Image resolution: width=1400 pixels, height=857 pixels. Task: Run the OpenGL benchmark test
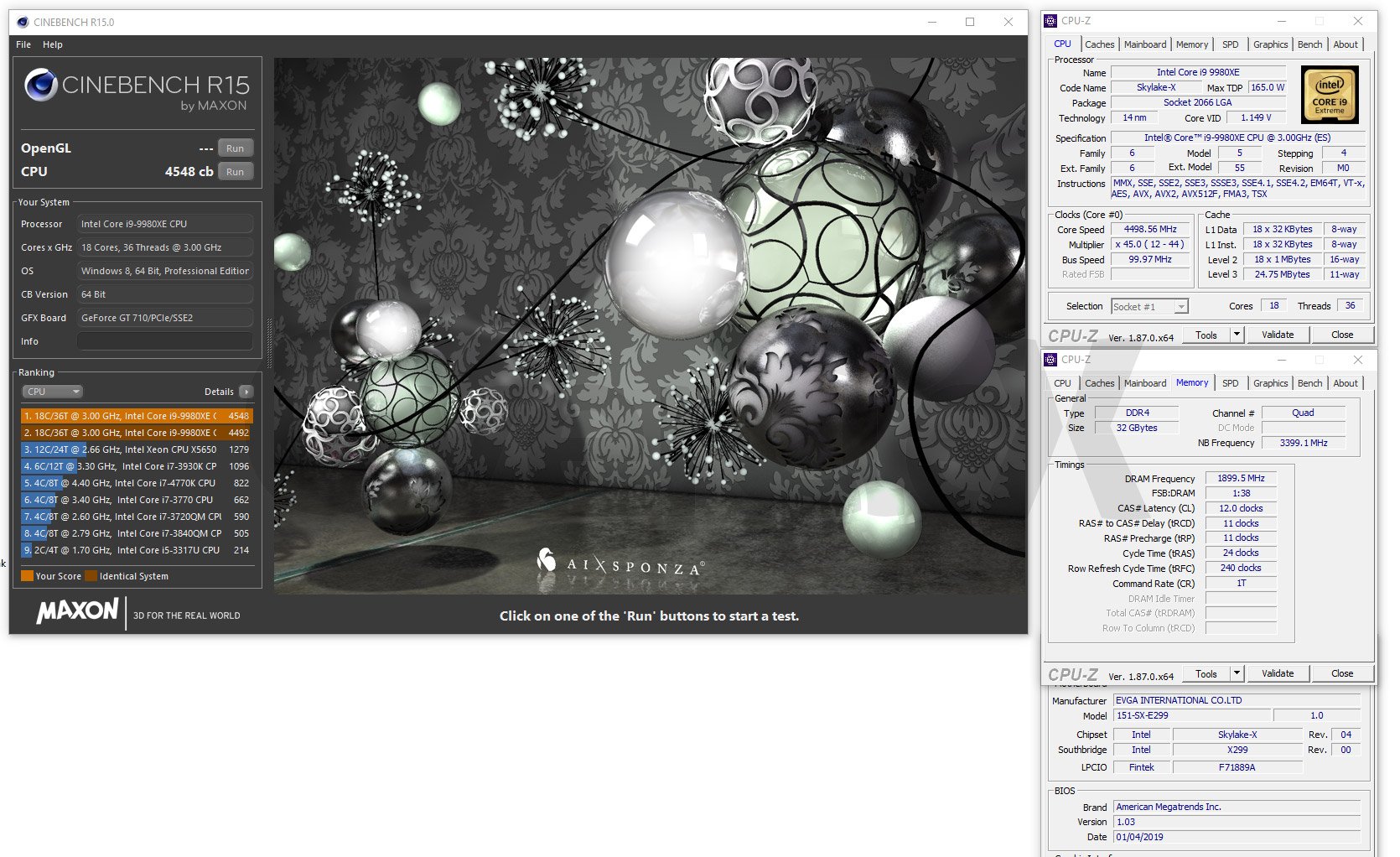click(x=235, y=148)
